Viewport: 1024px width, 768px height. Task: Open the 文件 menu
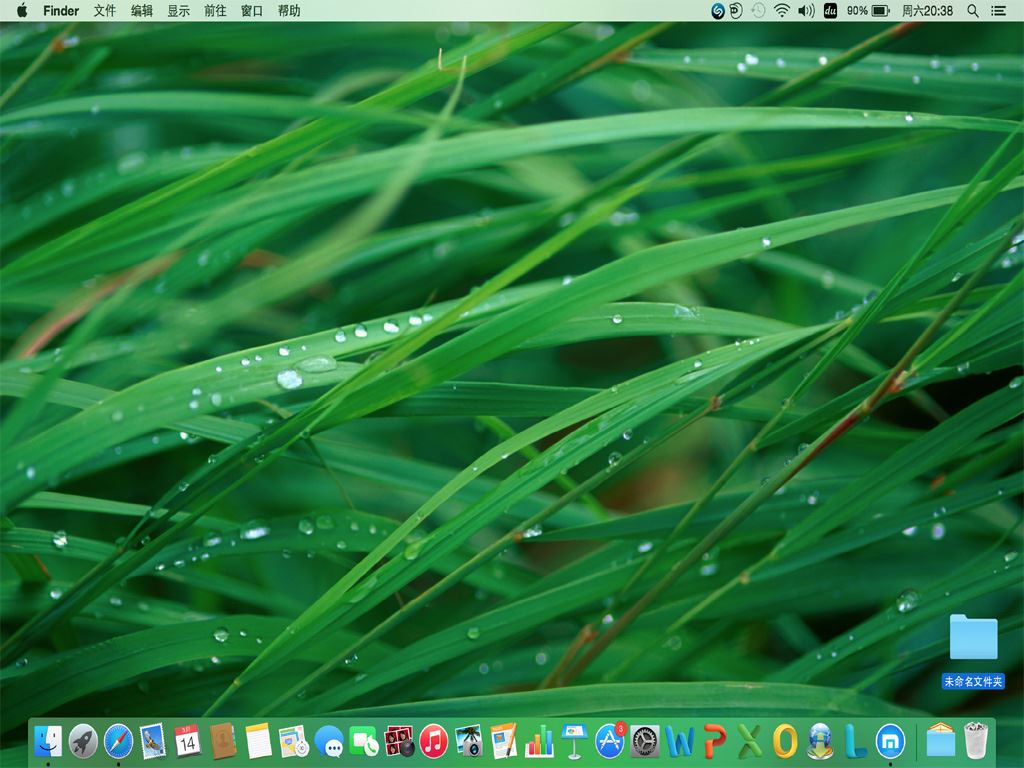[105, 11]
